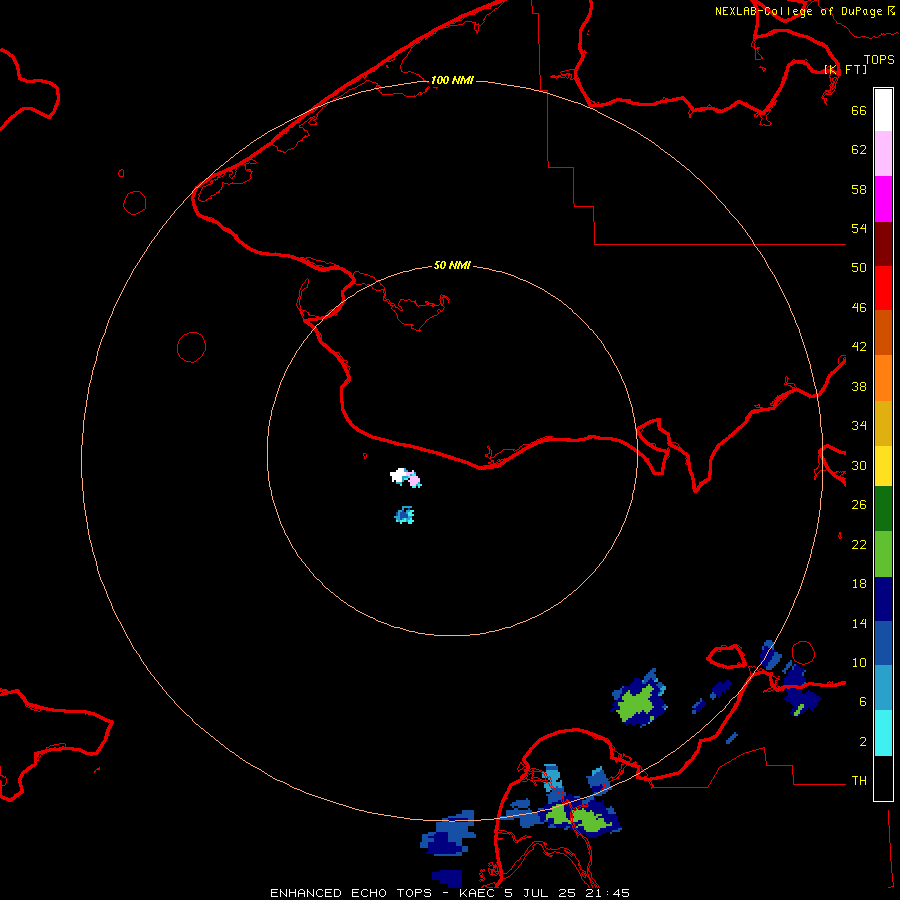Click the ENHANCED ECHO TOPS product text
This screenshot has height=900, width=900.
(351, 893)
